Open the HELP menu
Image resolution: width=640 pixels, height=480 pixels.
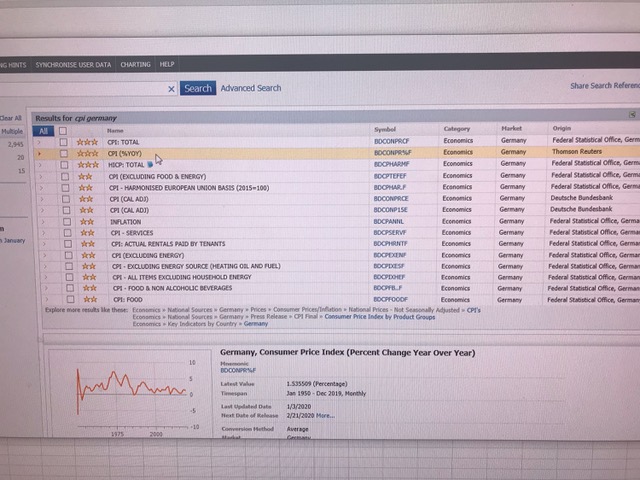coord(167,64)
